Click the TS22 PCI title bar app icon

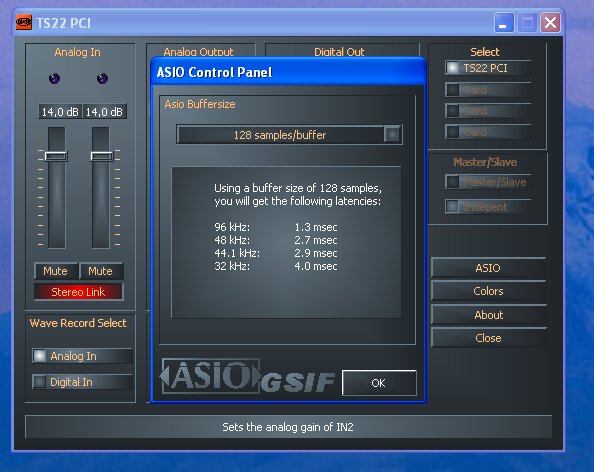pyautogui.click(x=23, y=22)
